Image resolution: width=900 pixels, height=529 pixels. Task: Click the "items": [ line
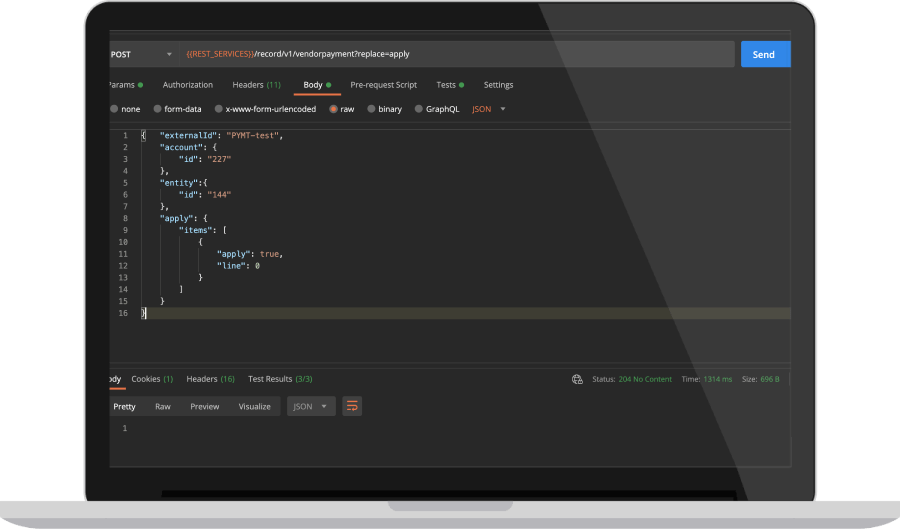pos(203,231)
